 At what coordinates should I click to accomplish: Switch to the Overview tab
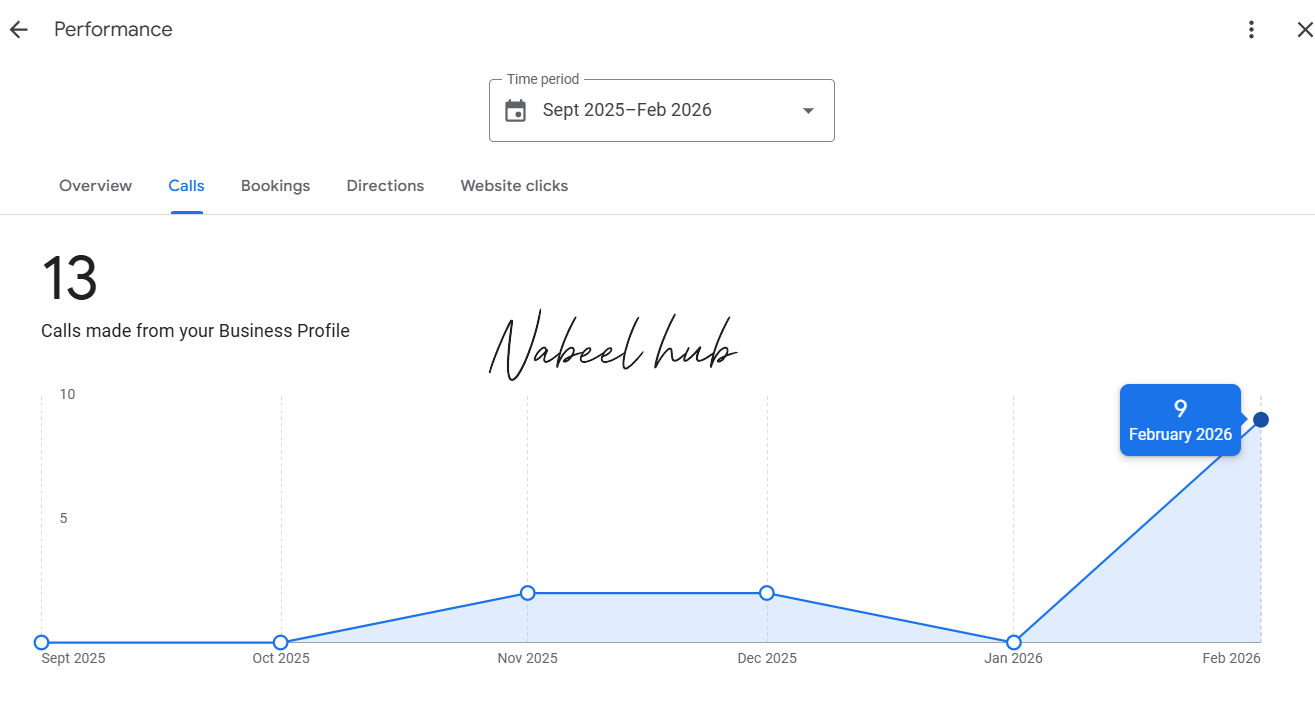pyautogui.click(x=95, y=186)
